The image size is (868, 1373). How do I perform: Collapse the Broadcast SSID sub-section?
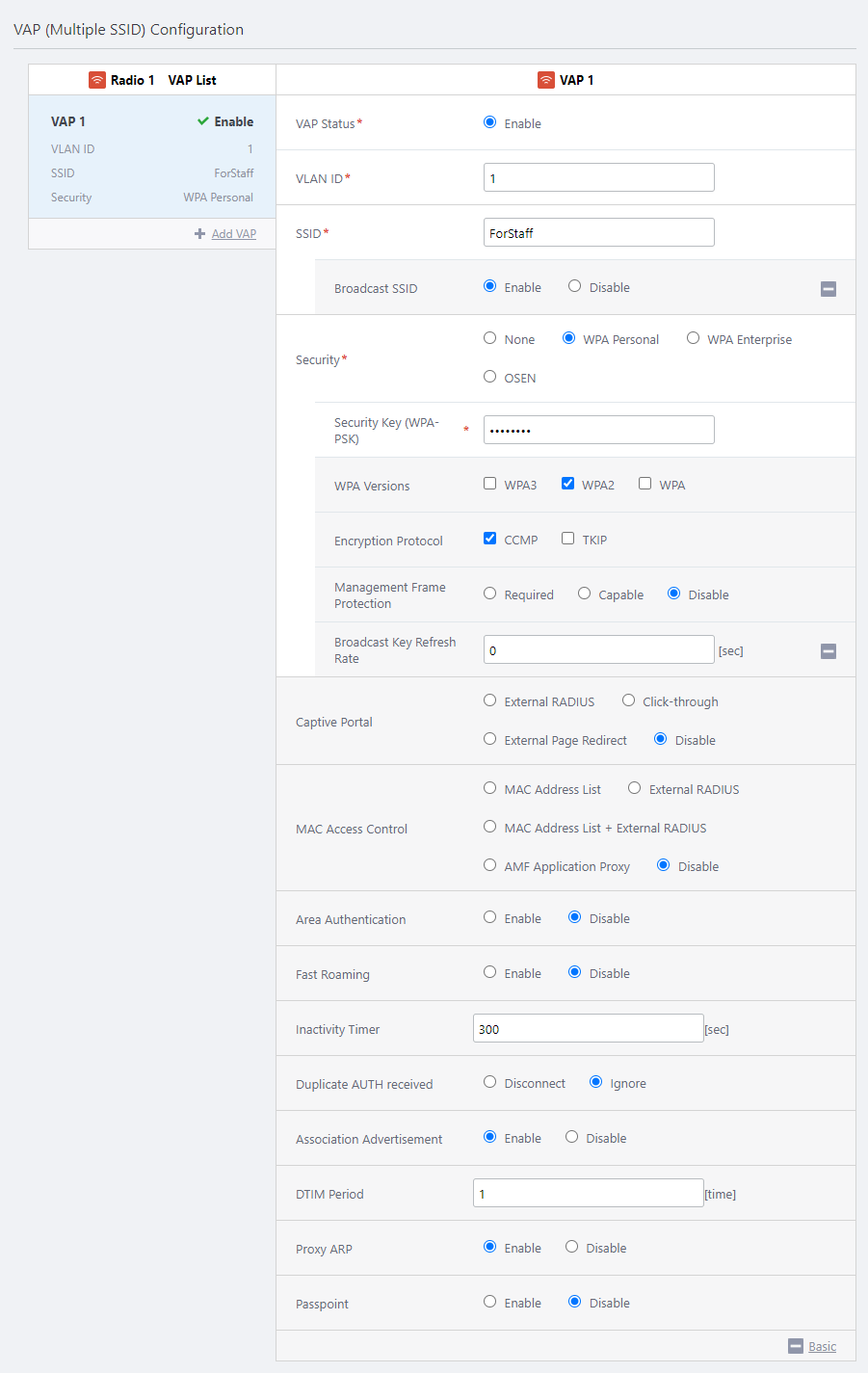pos(829,289)
